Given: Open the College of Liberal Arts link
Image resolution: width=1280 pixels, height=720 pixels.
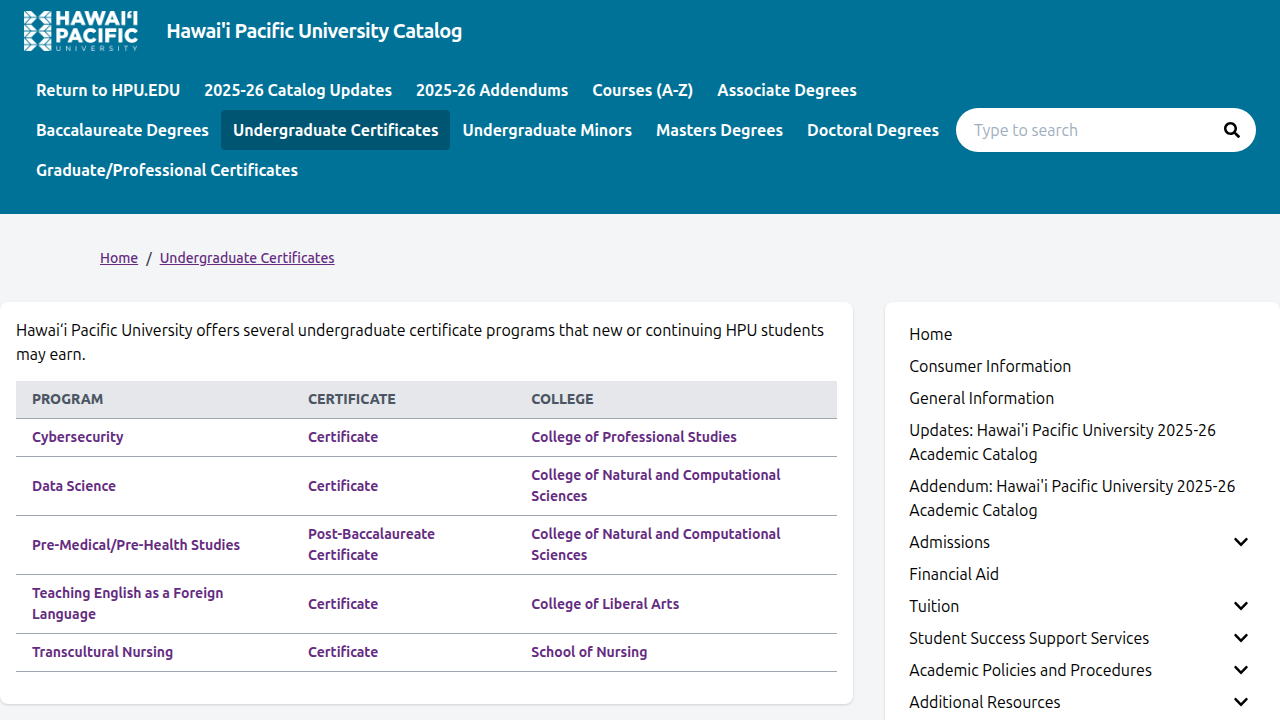Looking at the screenshot, I should (605, 604).
